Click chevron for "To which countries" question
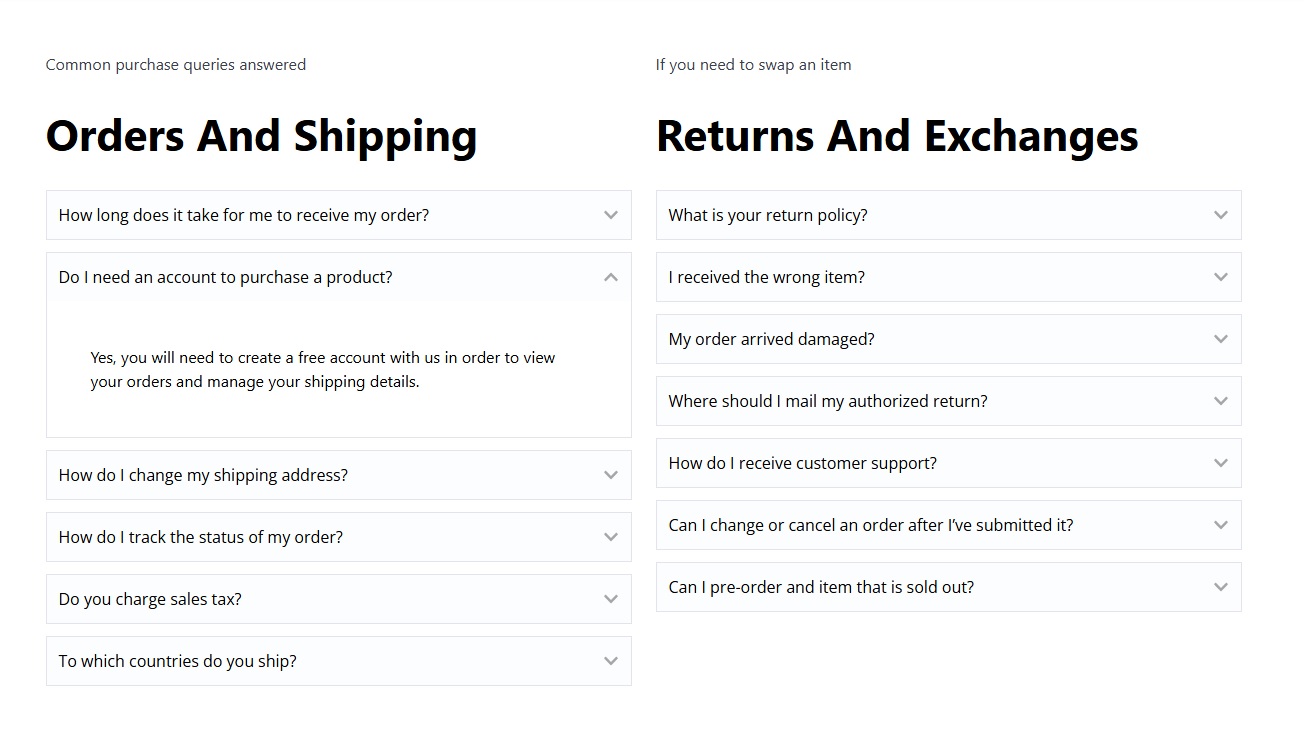The width and height of the screenshot is (1304, 741). click(x=611, y=661)
